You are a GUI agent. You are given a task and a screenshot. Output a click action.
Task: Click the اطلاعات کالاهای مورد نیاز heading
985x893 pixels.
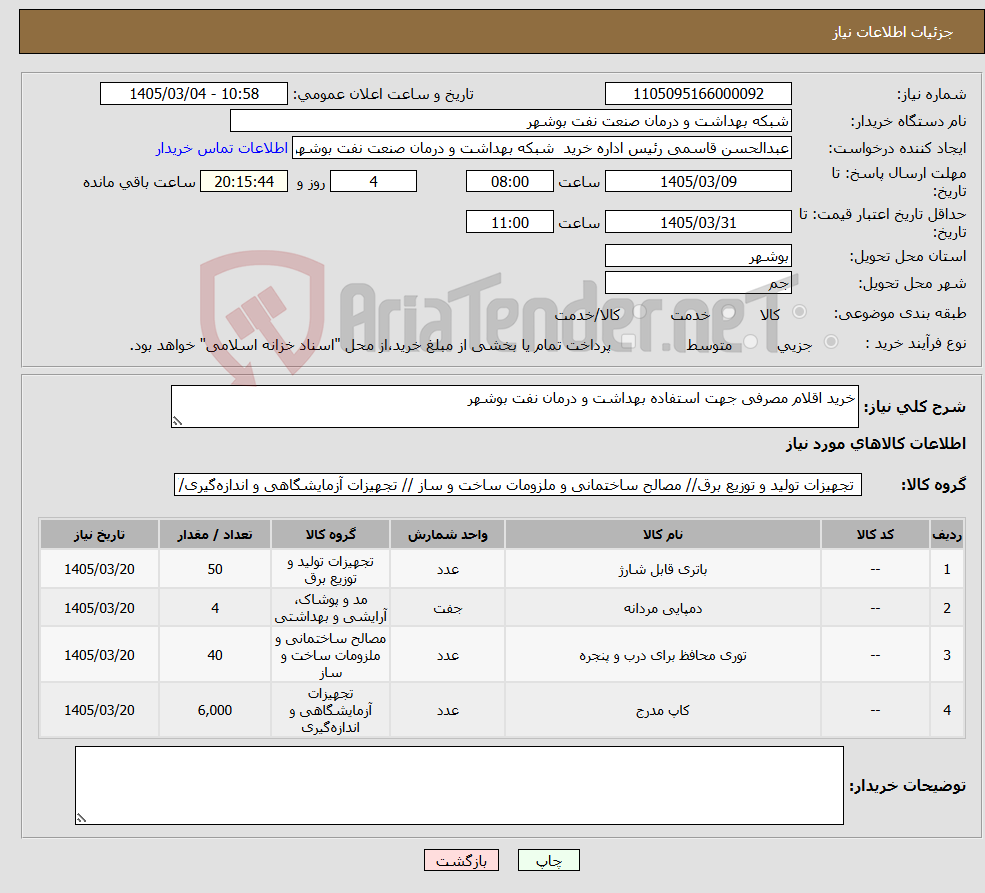[876, 444]
